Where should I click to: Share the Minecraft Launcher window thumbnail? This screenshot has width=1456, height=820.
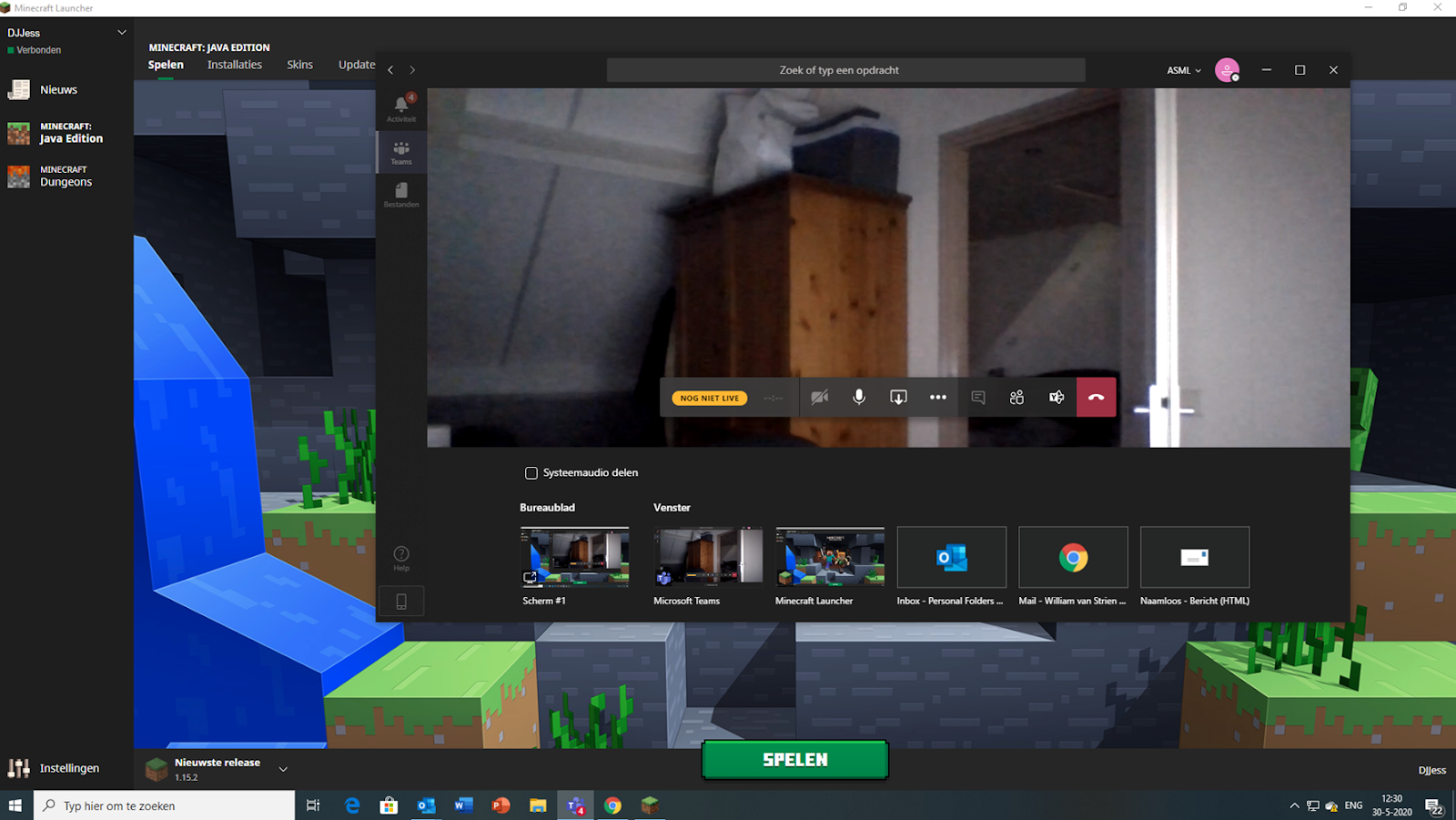point(830,557)
